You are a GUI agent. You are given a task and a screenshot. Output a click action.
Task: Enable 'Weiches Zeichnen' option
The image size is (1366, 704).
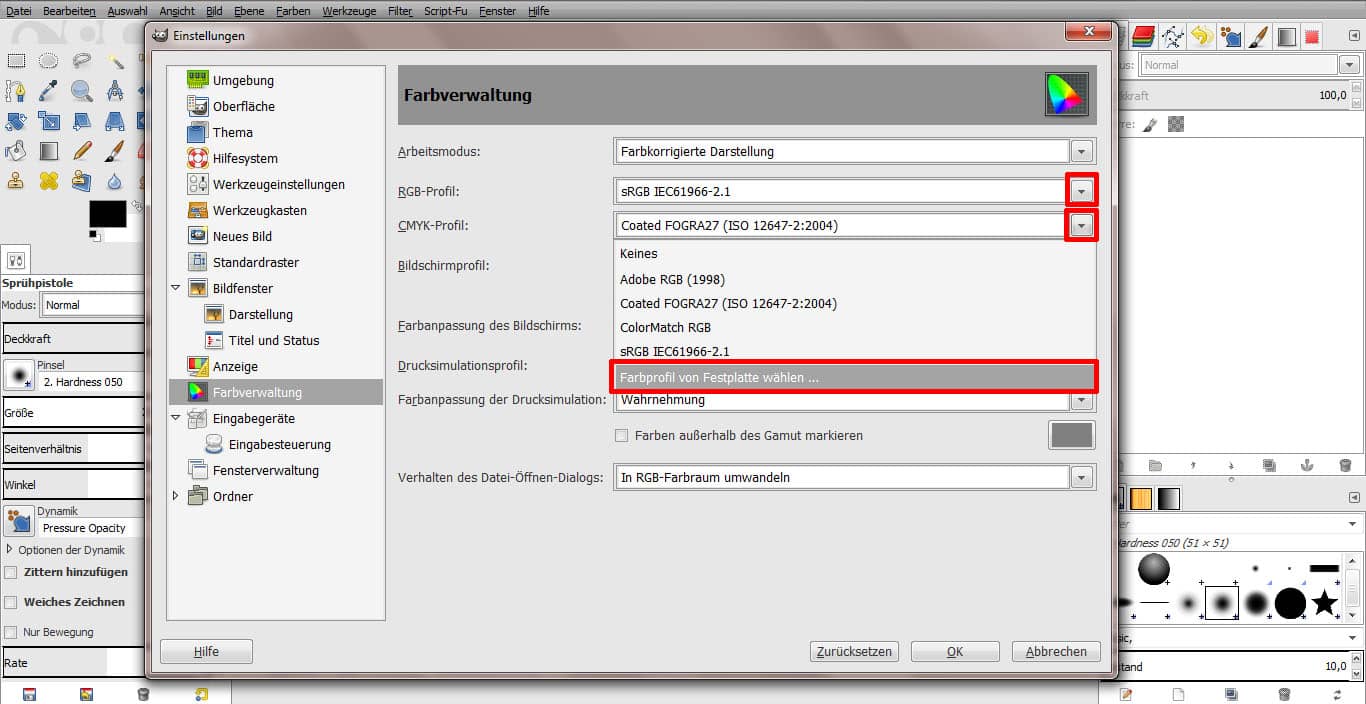(11, 602)
